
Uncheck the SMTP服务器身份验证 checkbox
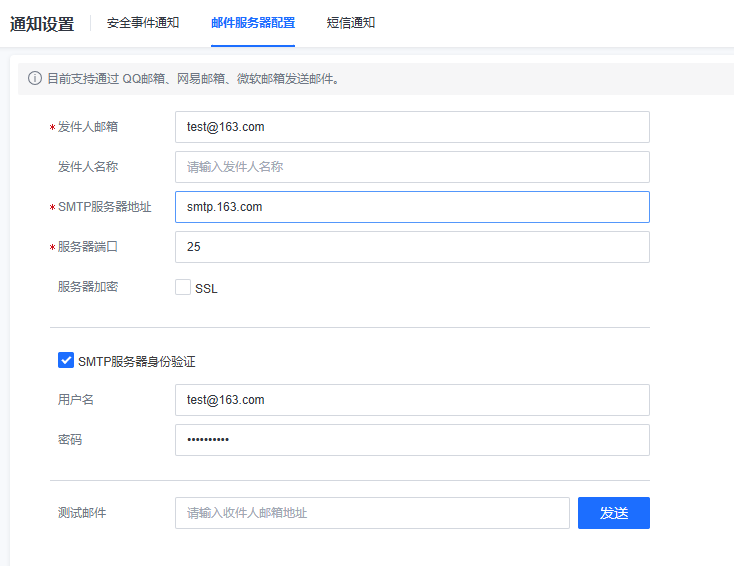click(x=66, y=361)
